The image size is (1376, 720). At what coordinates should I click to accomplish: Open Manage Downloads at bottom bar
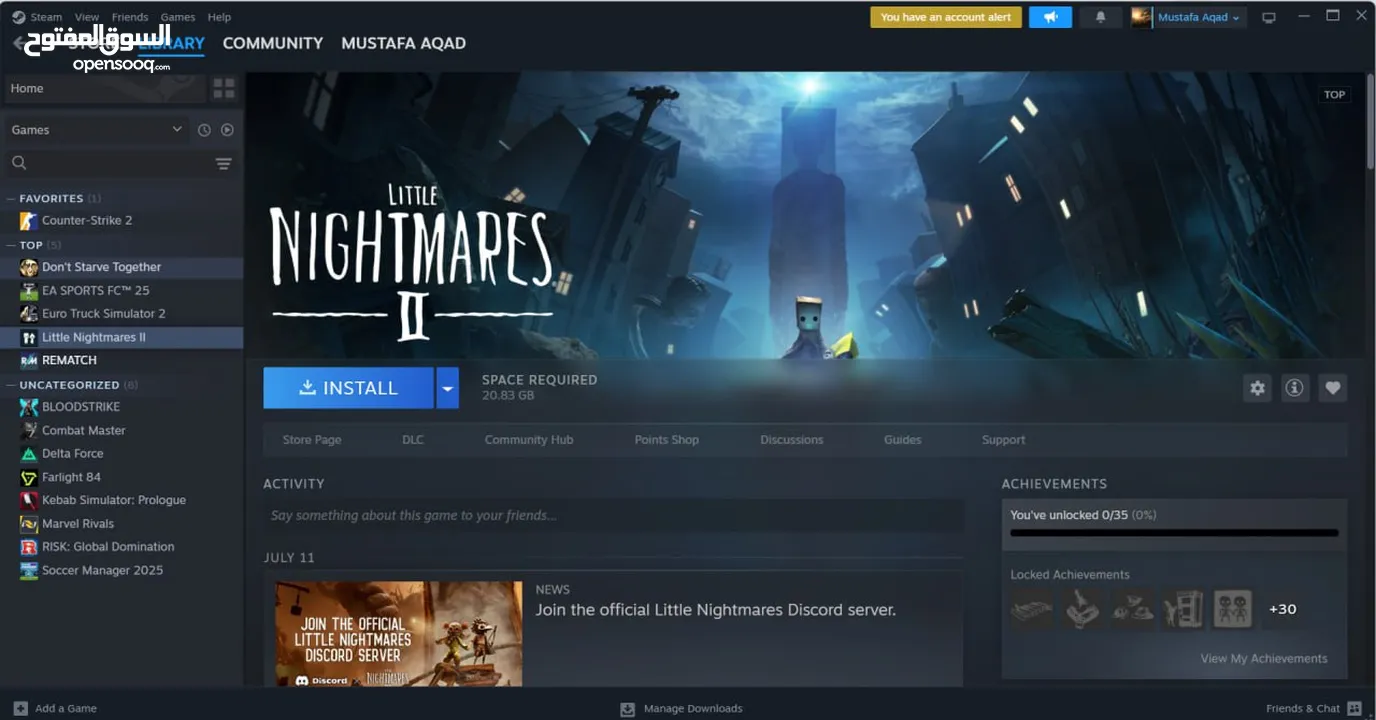(681, 708)
